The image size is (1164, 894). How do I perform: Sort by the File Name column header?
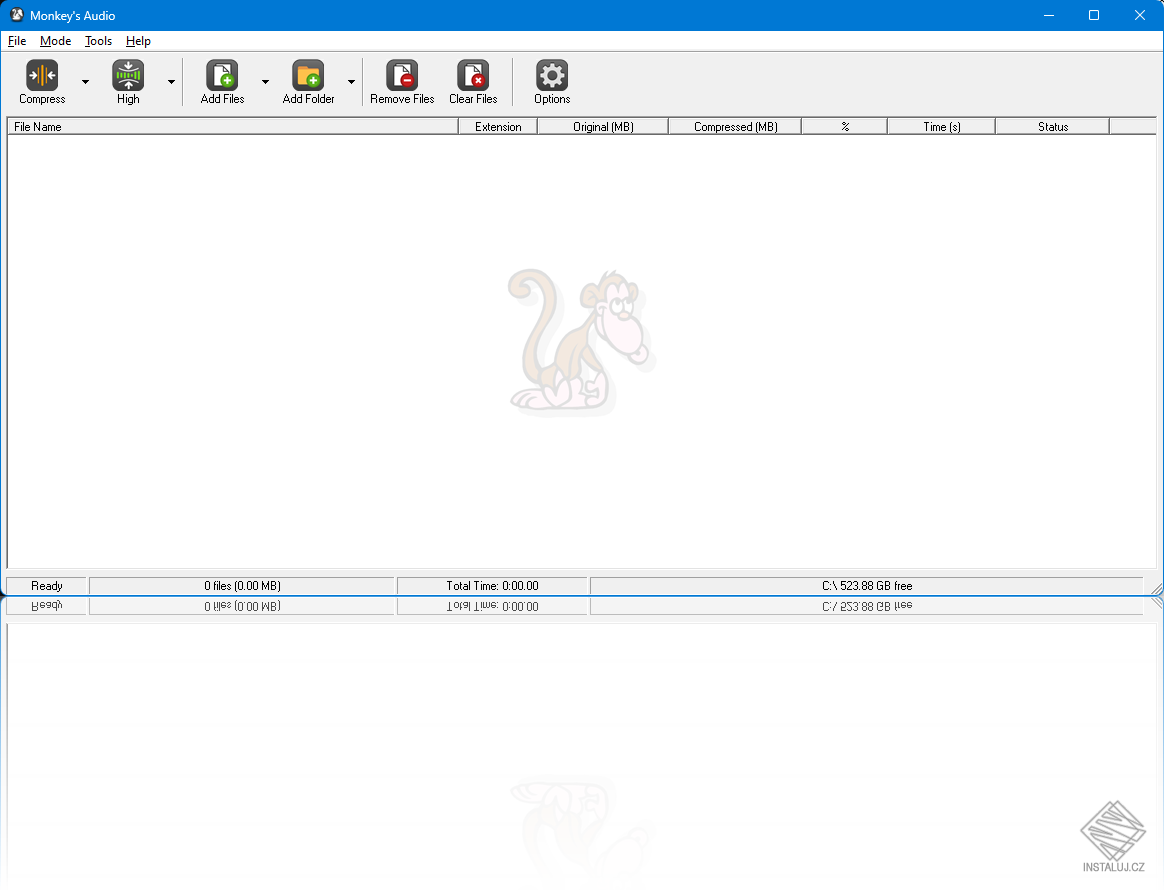233,127
